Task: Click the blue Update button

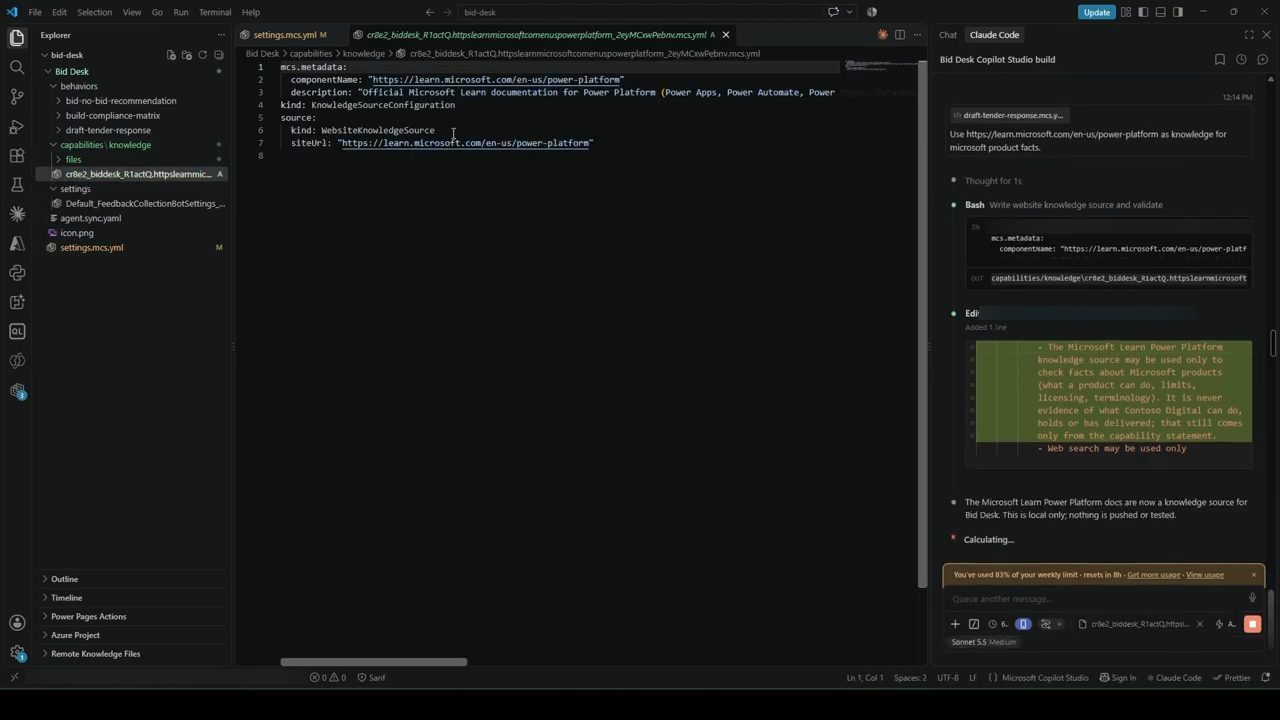Action: [1096, 12]
